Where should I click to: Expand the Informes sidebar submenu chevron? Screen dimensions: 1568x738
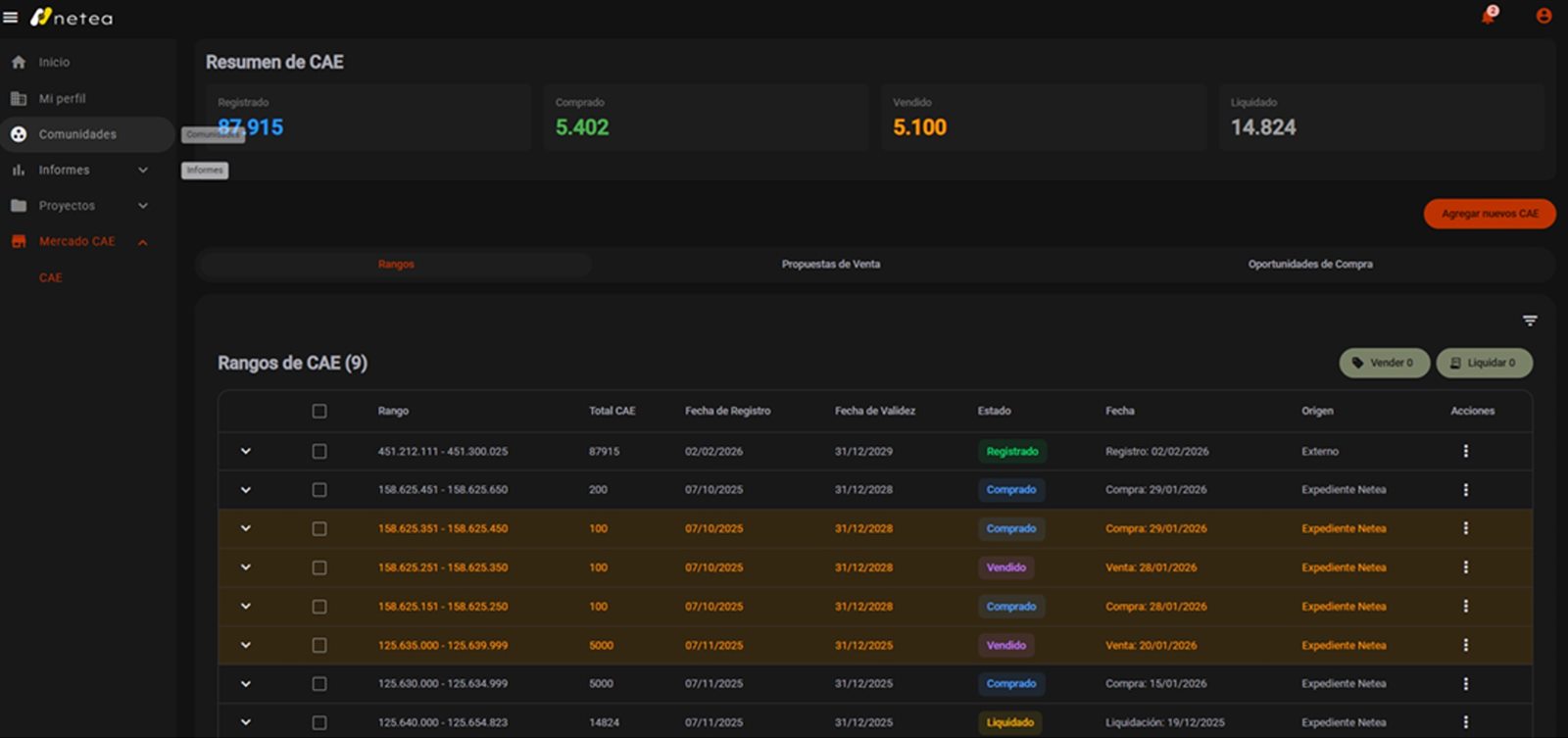(x=143, y=171)
